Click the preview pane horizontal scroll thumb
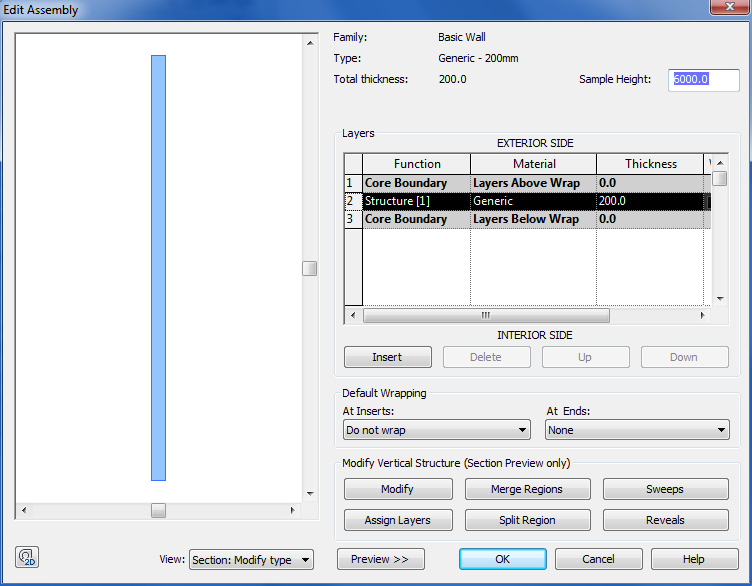752x586 pixels. (x=158, y=510)
